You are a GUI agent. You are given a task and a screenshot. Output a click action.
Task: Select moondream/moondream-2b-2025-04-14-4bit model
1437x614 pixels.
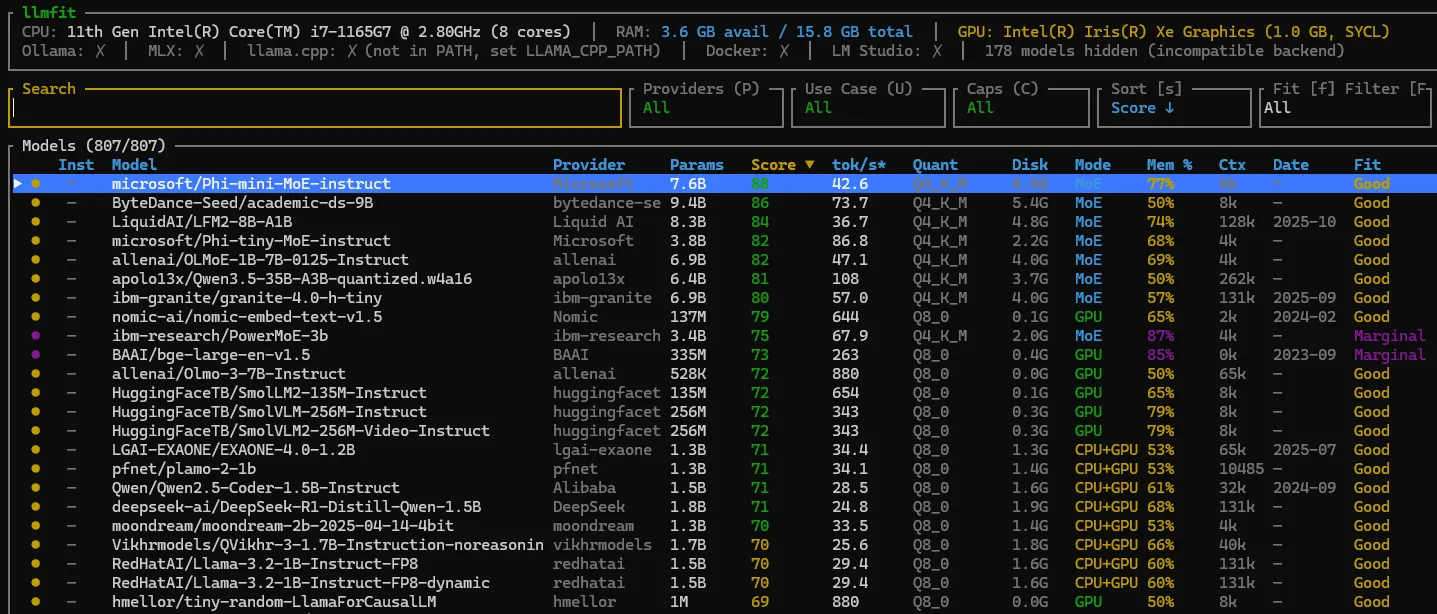click(283, 526)
